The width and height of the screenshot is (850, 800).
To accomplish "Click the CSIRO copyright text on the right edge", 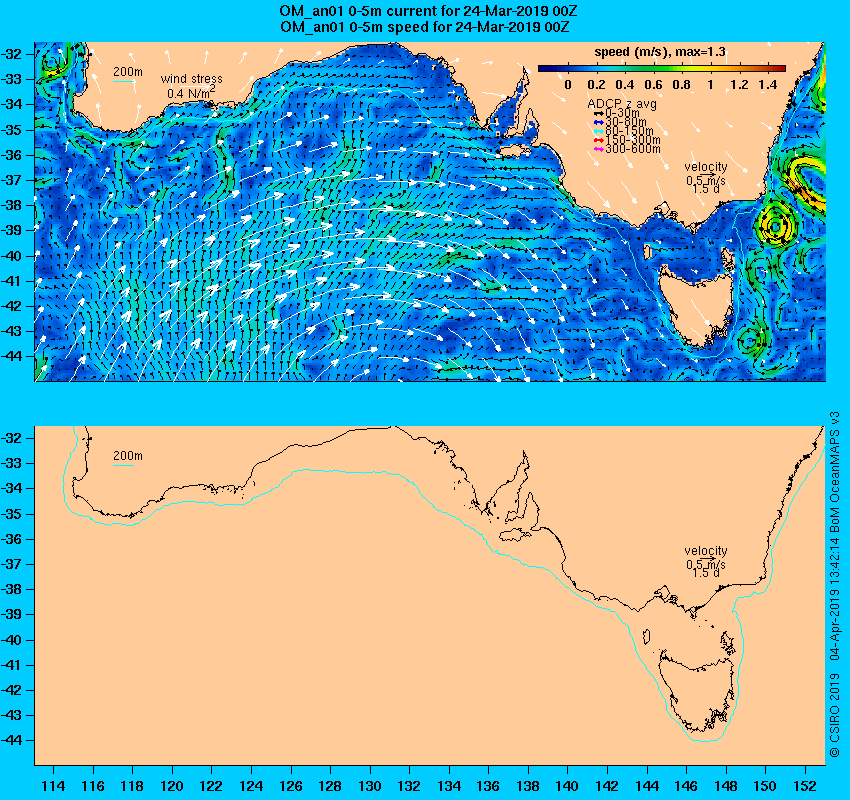I will tap(835, 584).
